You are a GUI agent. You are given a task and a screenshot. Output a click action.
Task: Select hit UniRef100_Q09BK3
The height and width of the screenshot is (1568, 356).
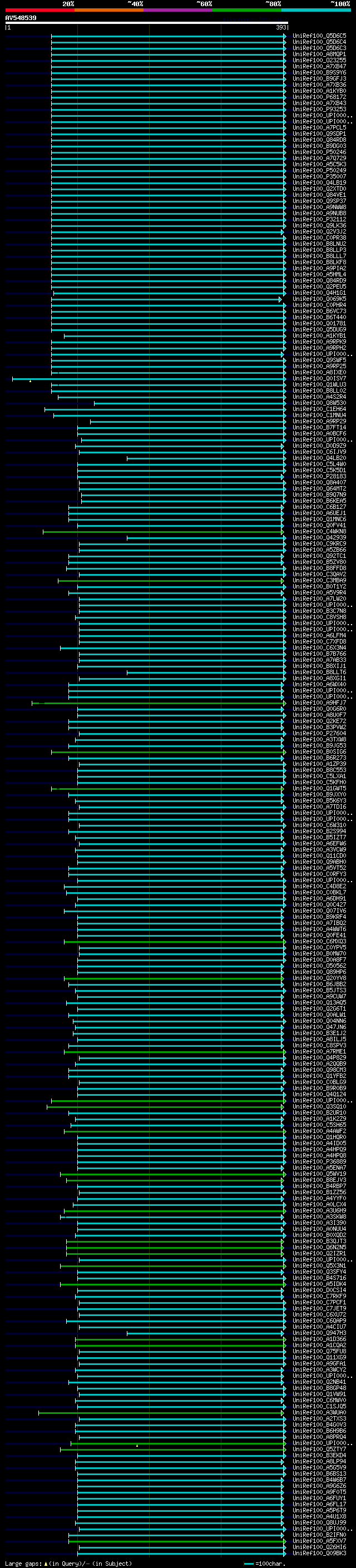click(319, 1554)
